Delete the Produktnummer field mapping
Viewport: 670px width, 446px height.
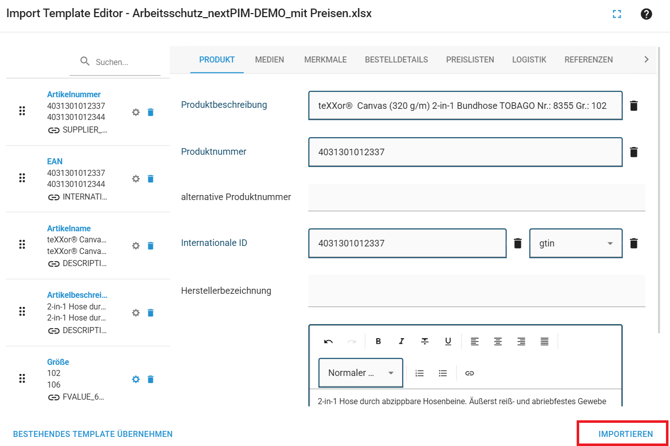tap(633, 152)
